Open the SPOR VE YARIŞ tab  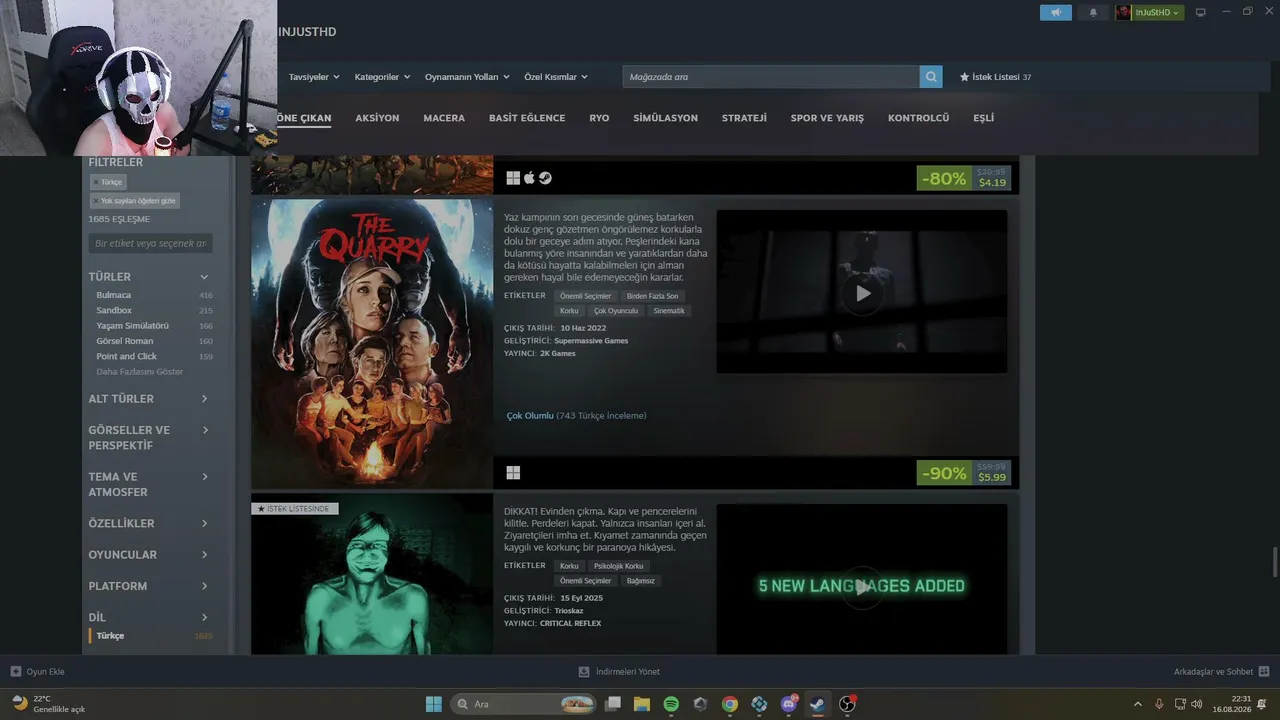pos(827,118)
